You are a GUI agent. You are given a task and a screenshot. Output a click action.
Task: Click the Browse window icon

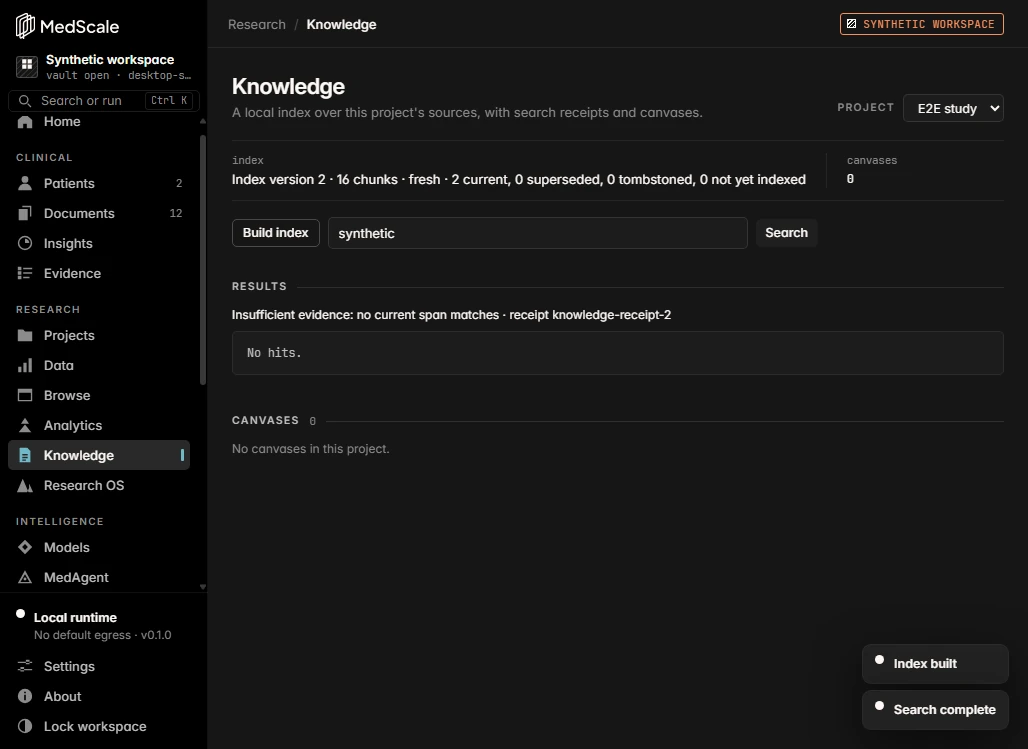25,395
